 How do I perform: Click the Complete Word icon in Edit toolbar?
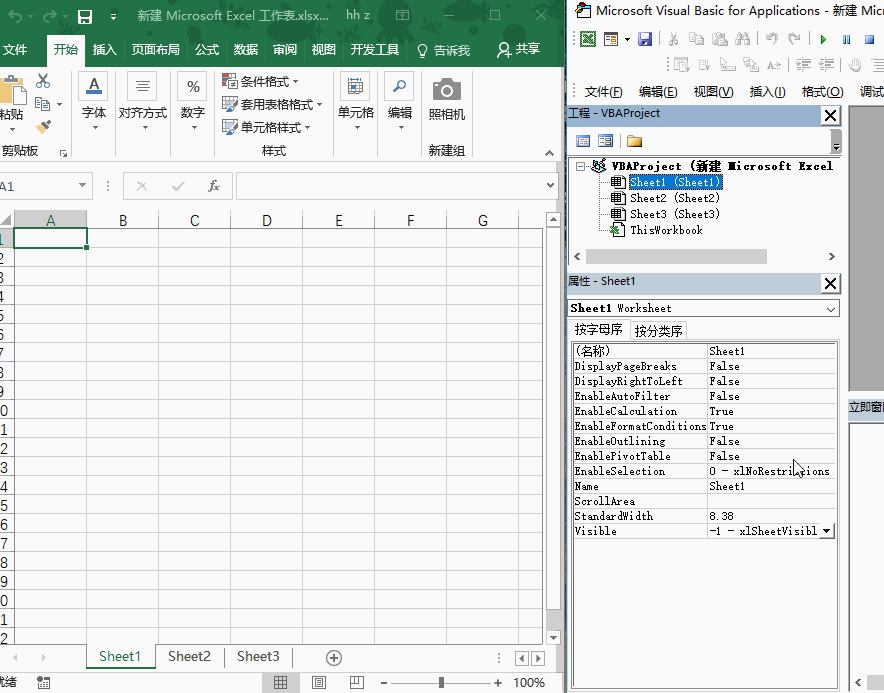coord(774,65)
